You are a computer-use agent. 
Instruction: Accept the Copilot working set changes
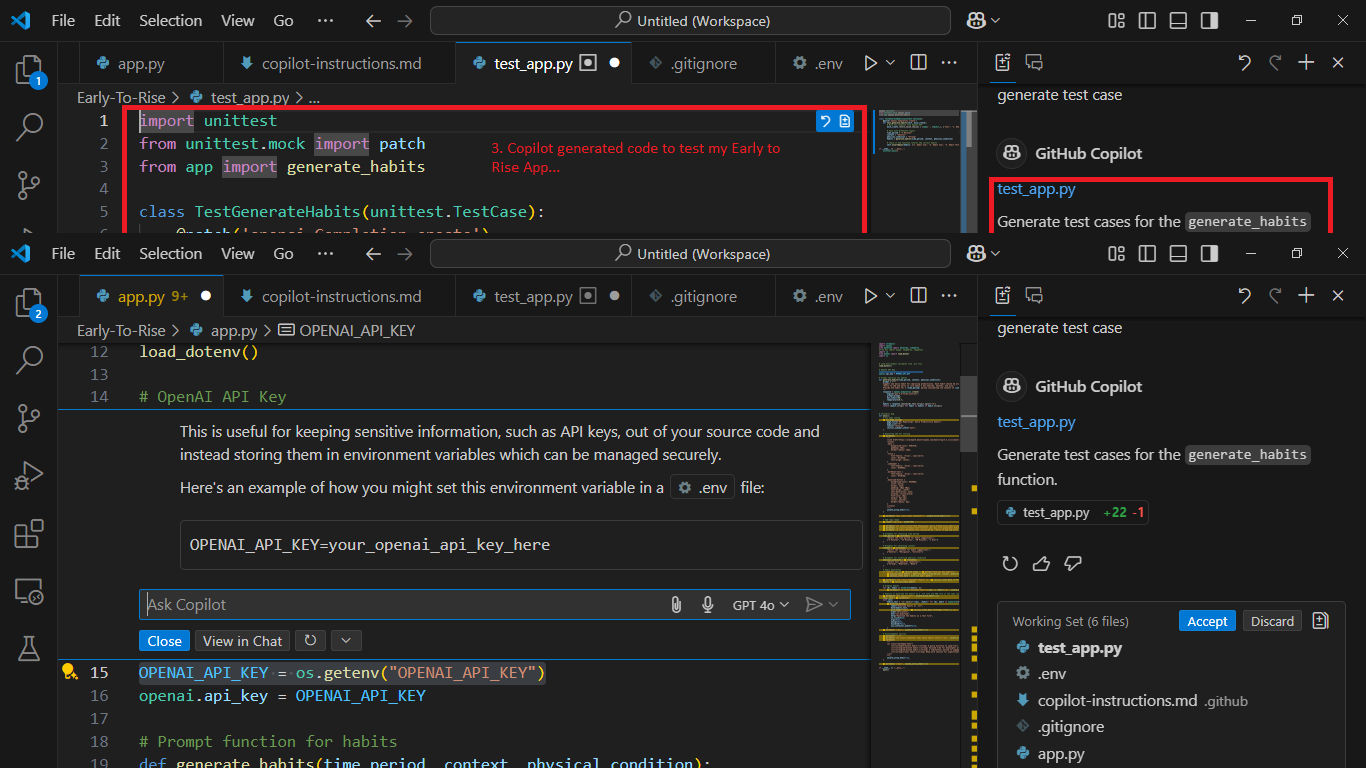[1207, 621]
